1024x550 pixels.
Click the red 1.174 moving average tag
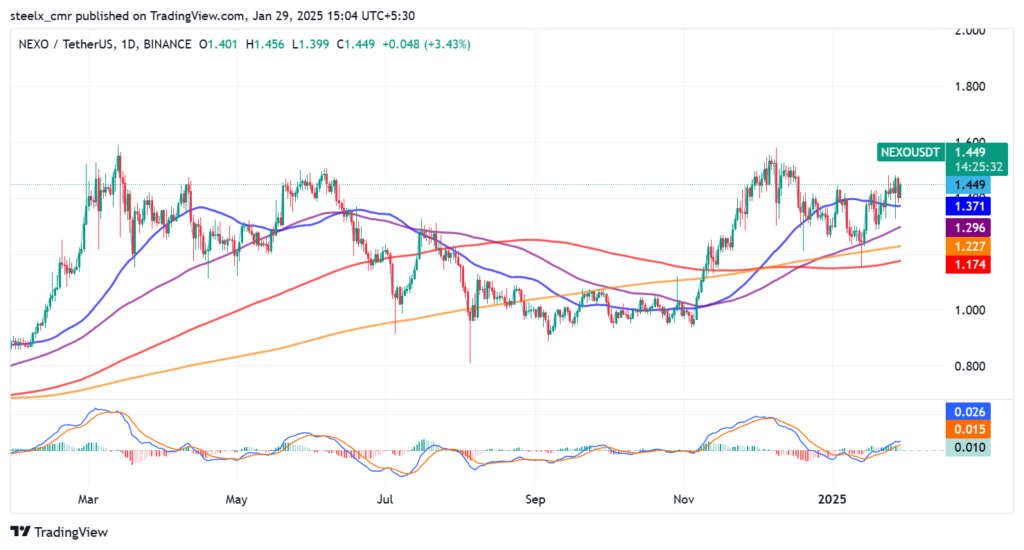tap(967, 265)
